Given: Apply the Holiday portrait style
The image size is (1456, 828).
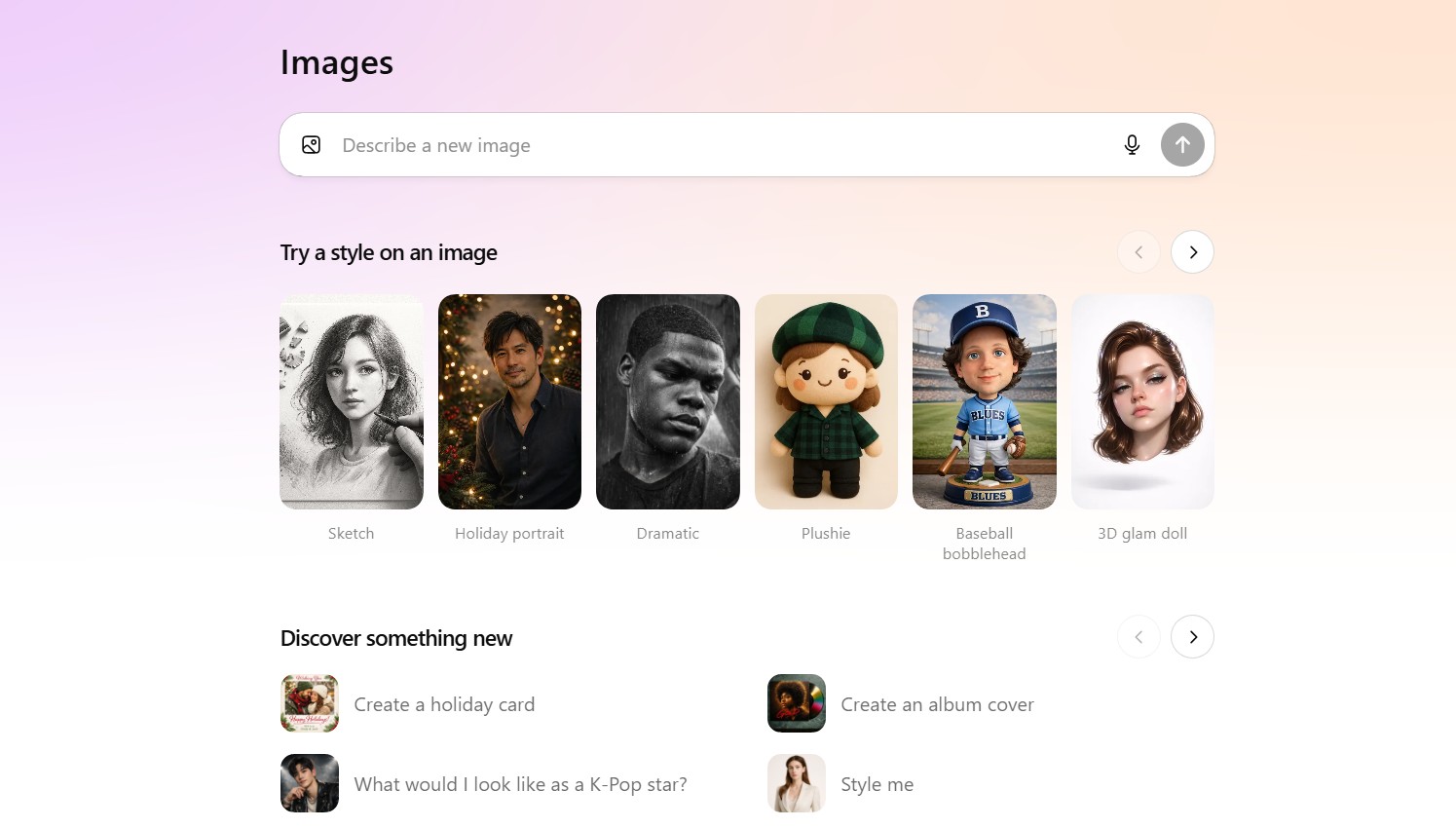Looking at the screenshot, I should (x=509, y=401).
